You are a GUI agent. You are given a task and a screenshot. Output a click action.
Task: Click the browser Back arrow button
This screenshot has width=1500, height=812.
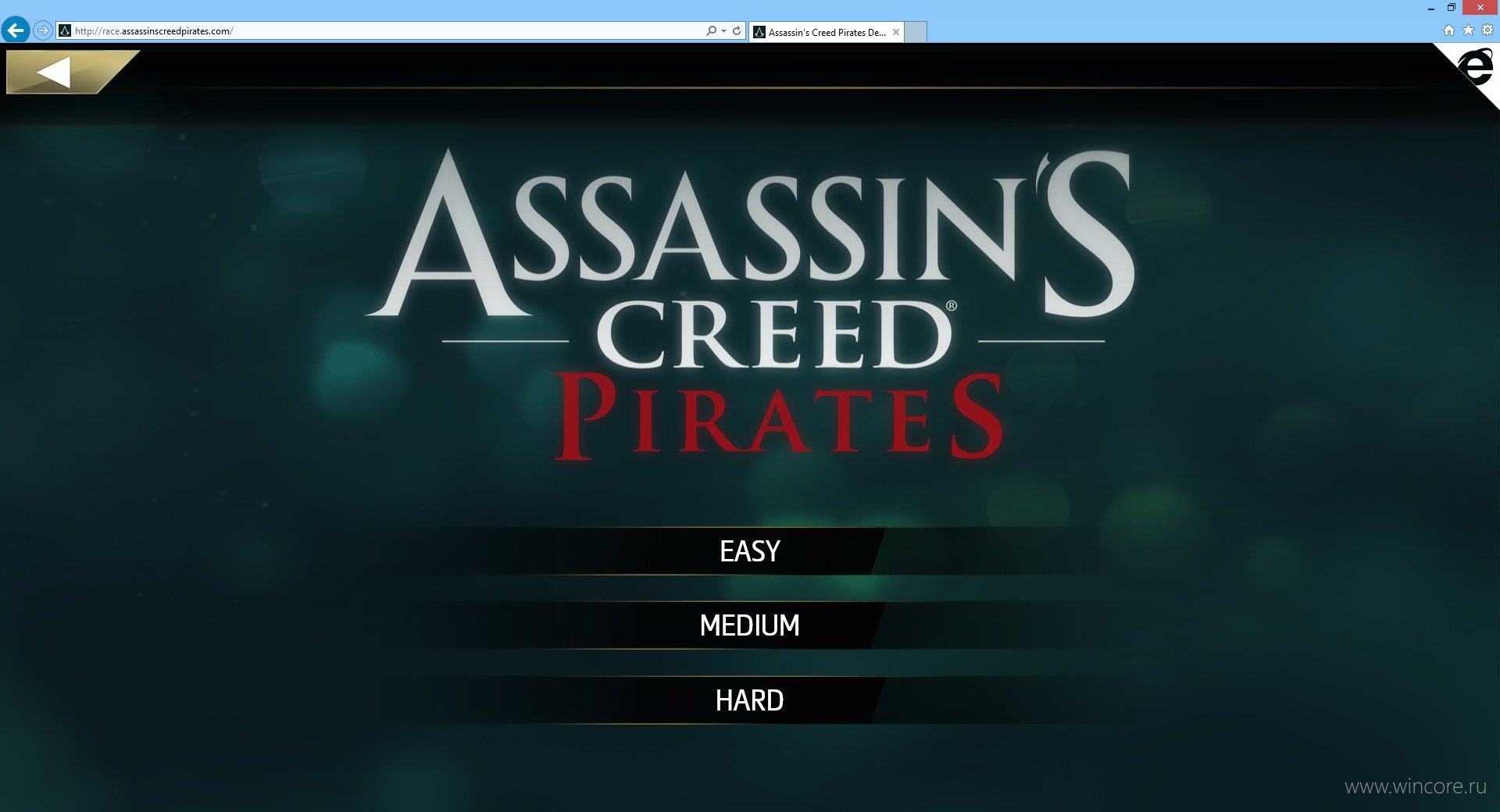click(x=16, y=30)
